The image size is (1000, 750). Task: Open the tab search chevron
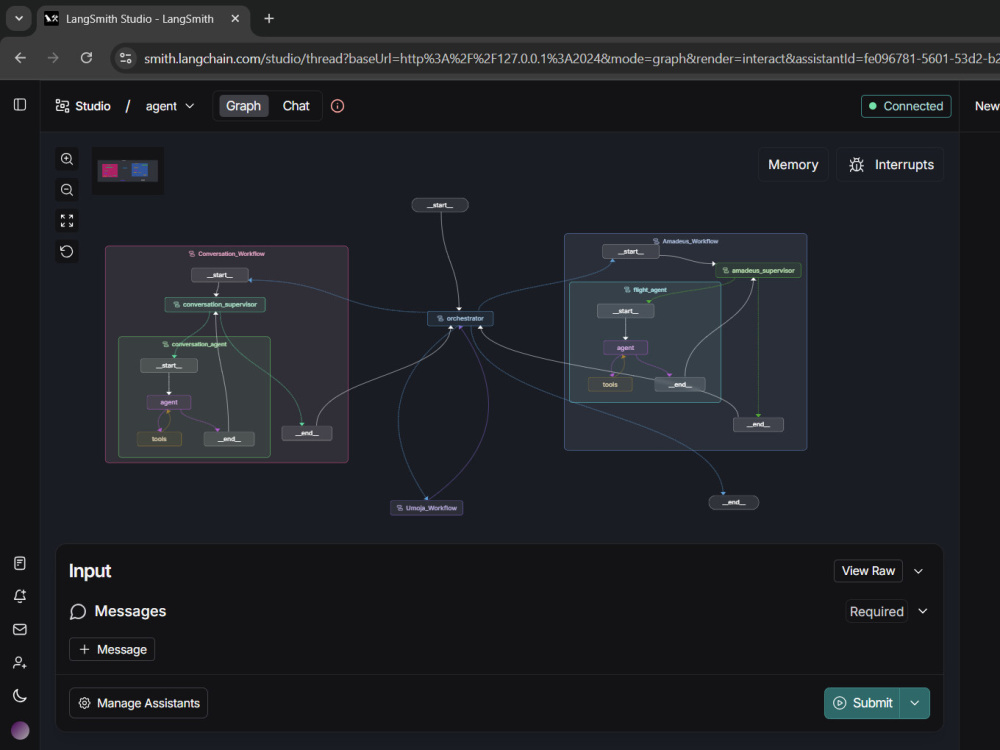18,18
